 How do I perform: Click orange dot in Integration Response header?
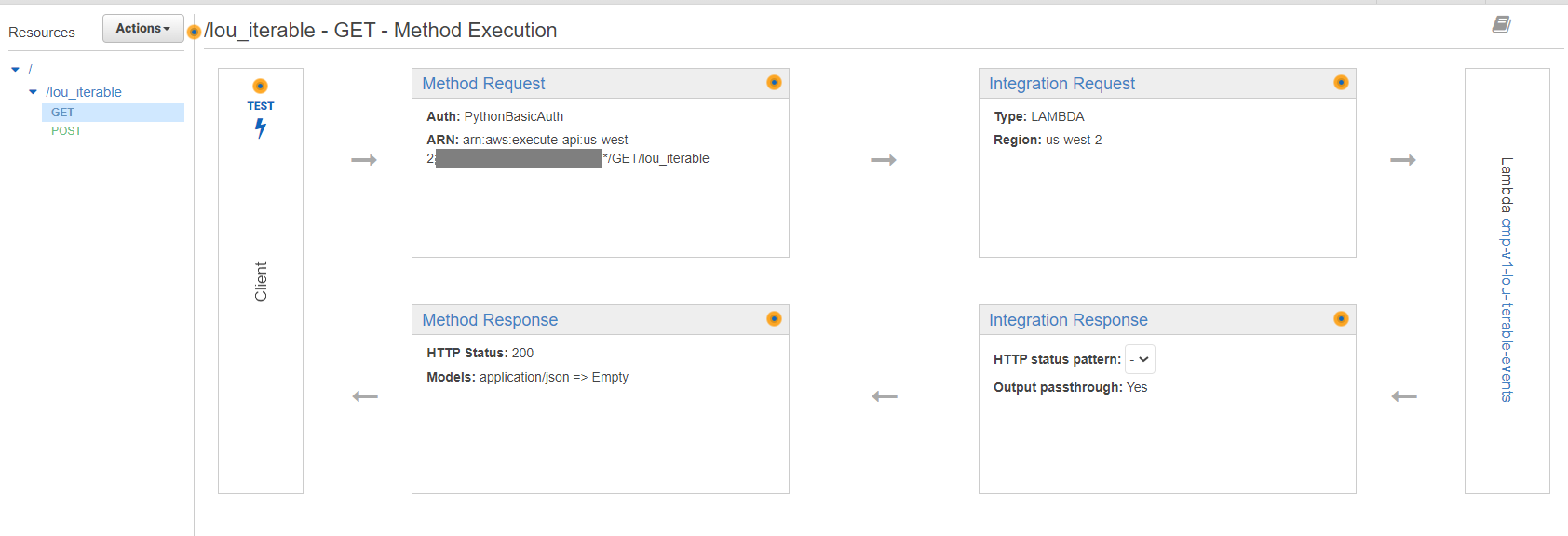tap(1341, 319)
